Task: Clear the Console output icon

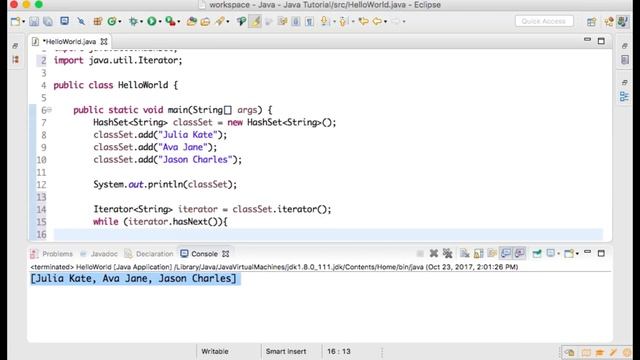Action: tap(464, 253)
